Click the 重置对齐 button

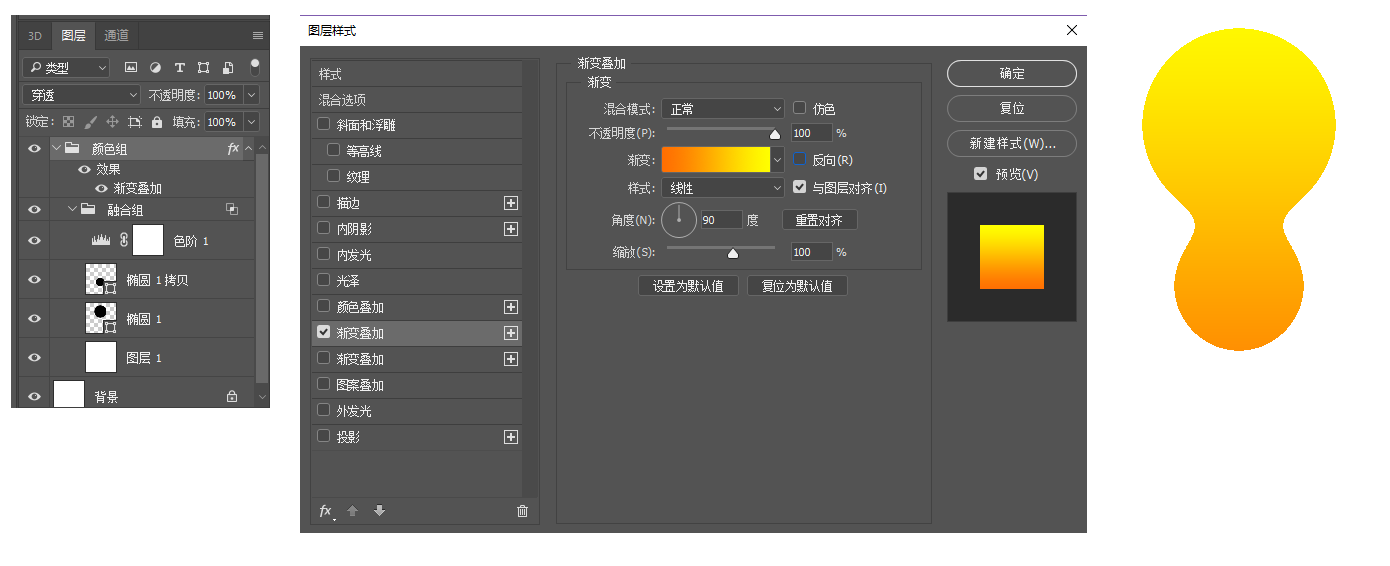point(819,220)
